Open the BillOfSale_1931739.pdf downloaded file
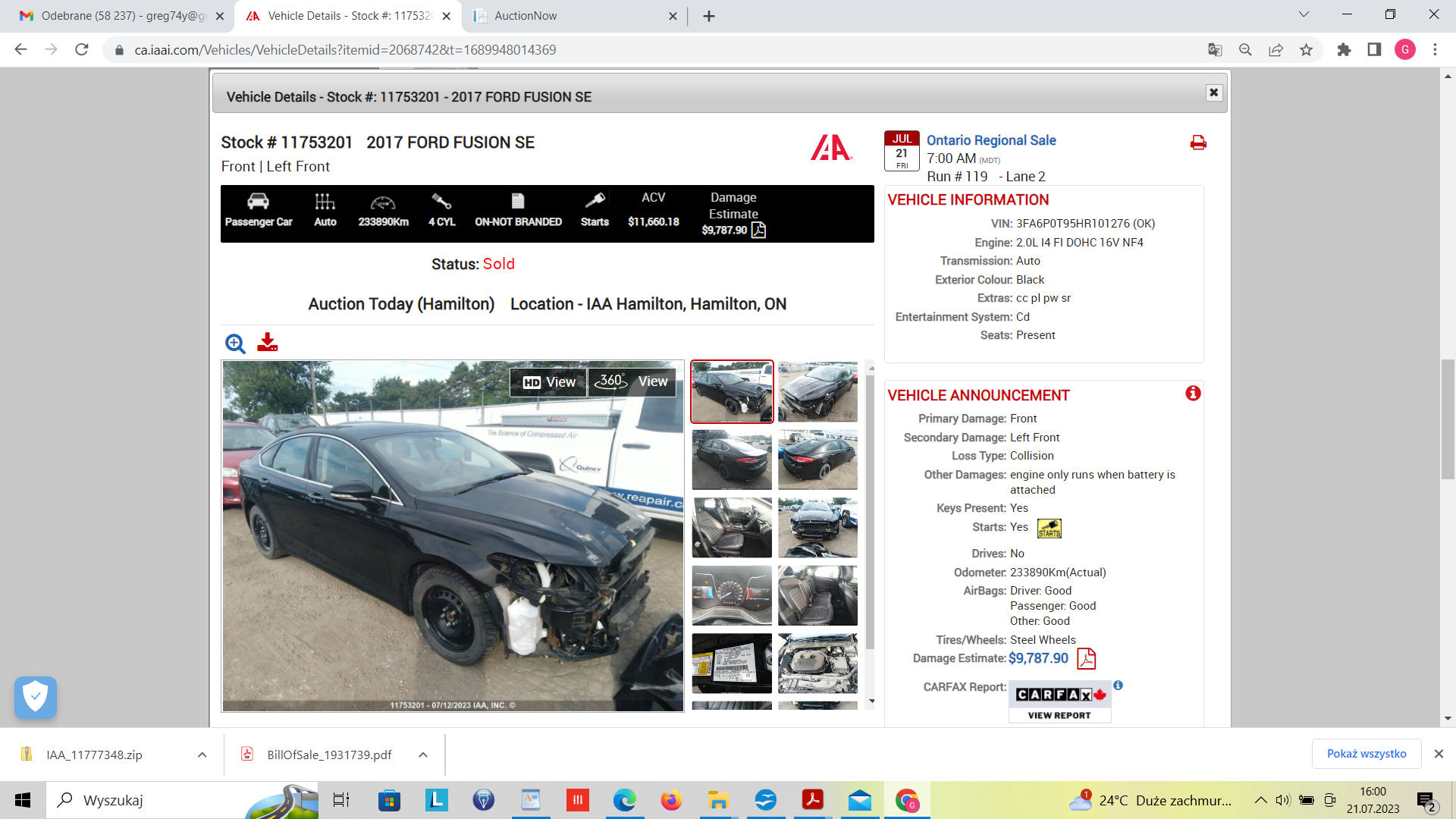This screenshot has width=1456, height=819. click(318, 755)
